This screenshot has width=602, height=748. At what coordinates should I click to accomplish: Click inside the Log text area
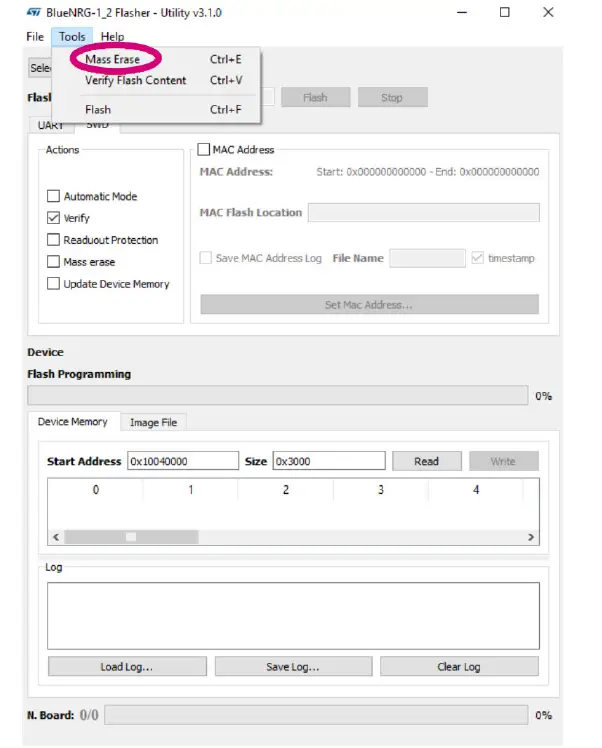[x=293, y=616]
